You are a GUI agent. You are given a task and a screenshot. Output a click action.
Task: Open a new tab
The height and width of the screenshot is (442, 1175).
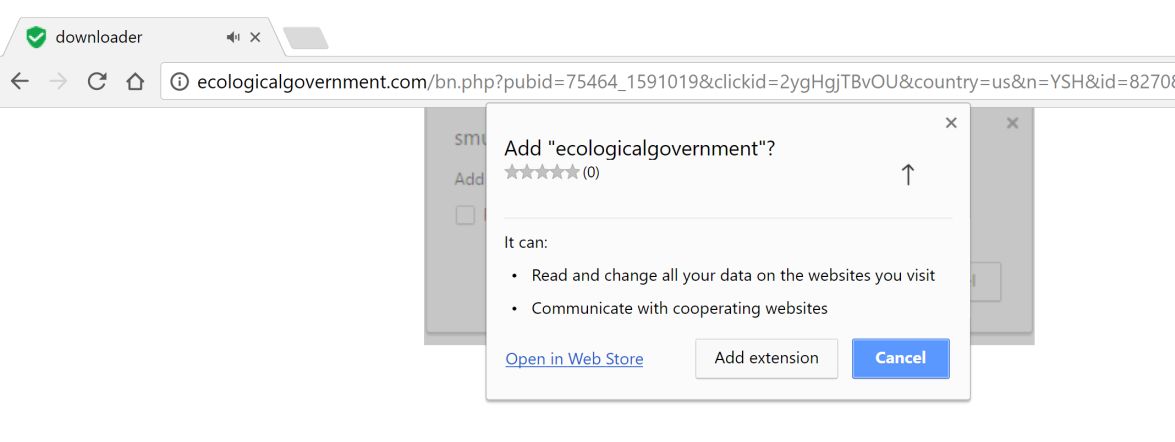[305, 39]
